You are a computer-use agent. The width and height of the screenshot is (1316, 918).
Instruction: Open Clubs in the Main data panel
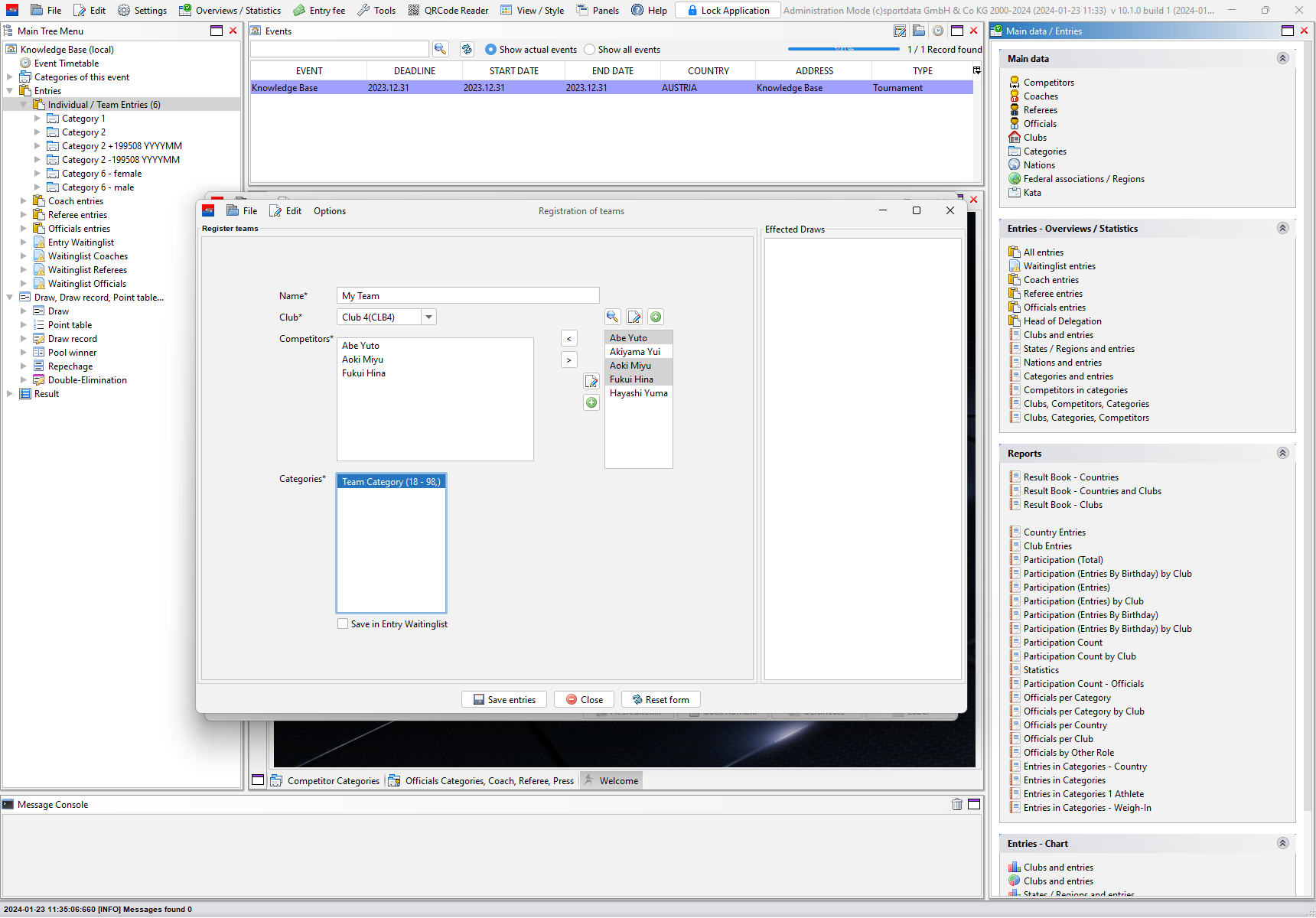point(1034,138)
